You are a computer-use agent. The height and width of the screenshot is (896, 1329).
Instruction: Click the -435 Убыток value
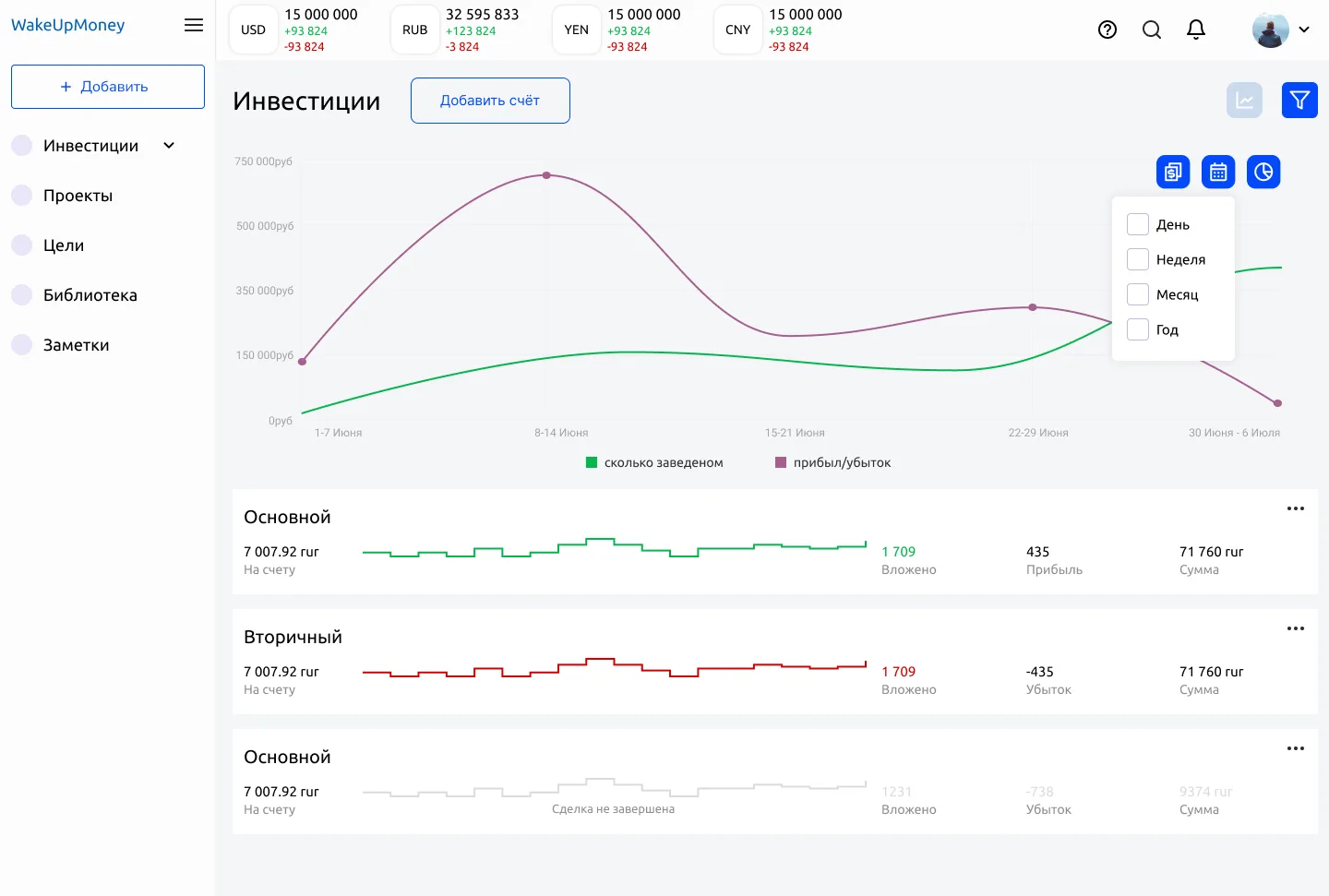[x=1039, y=672]
